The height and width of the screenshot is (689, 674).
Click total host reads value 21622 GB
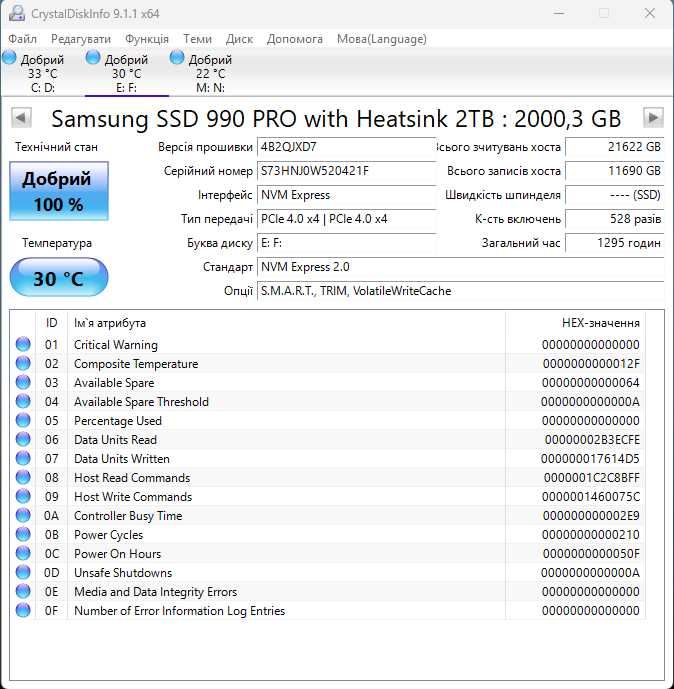(x=614, y=147)
